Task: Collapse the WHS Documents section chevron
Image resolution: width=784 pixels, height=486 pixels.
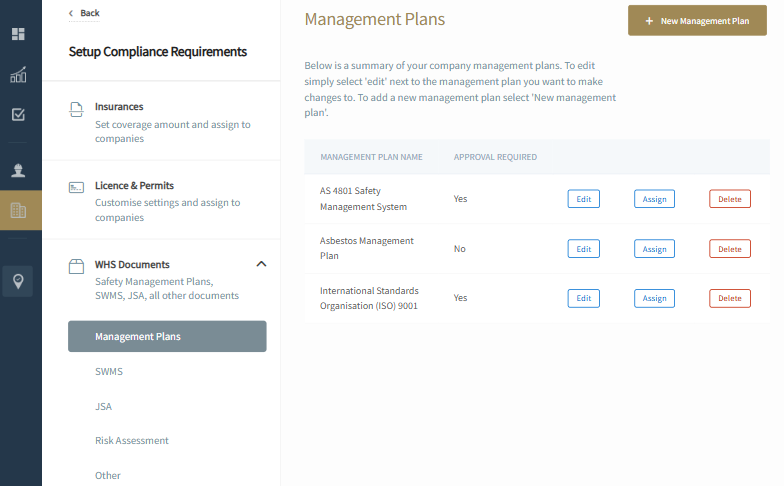Action: tap(261, 264)
